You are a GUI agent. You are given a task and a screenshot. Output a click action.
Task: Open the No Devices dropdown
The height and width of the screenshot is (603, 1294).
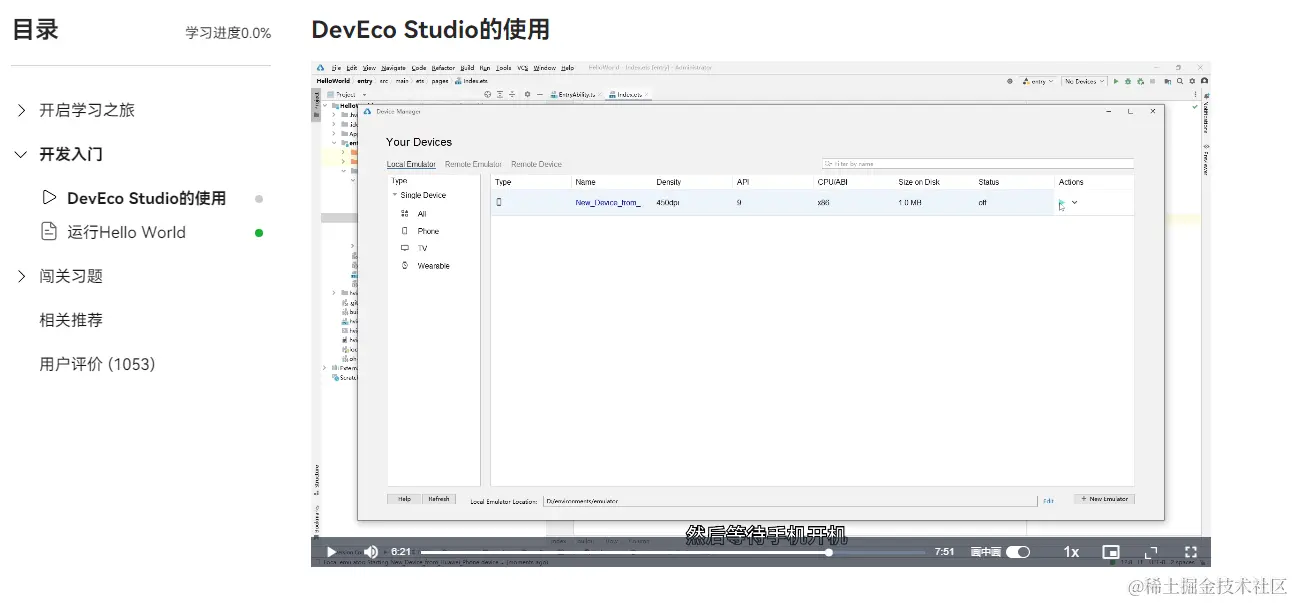[1083, 81]
